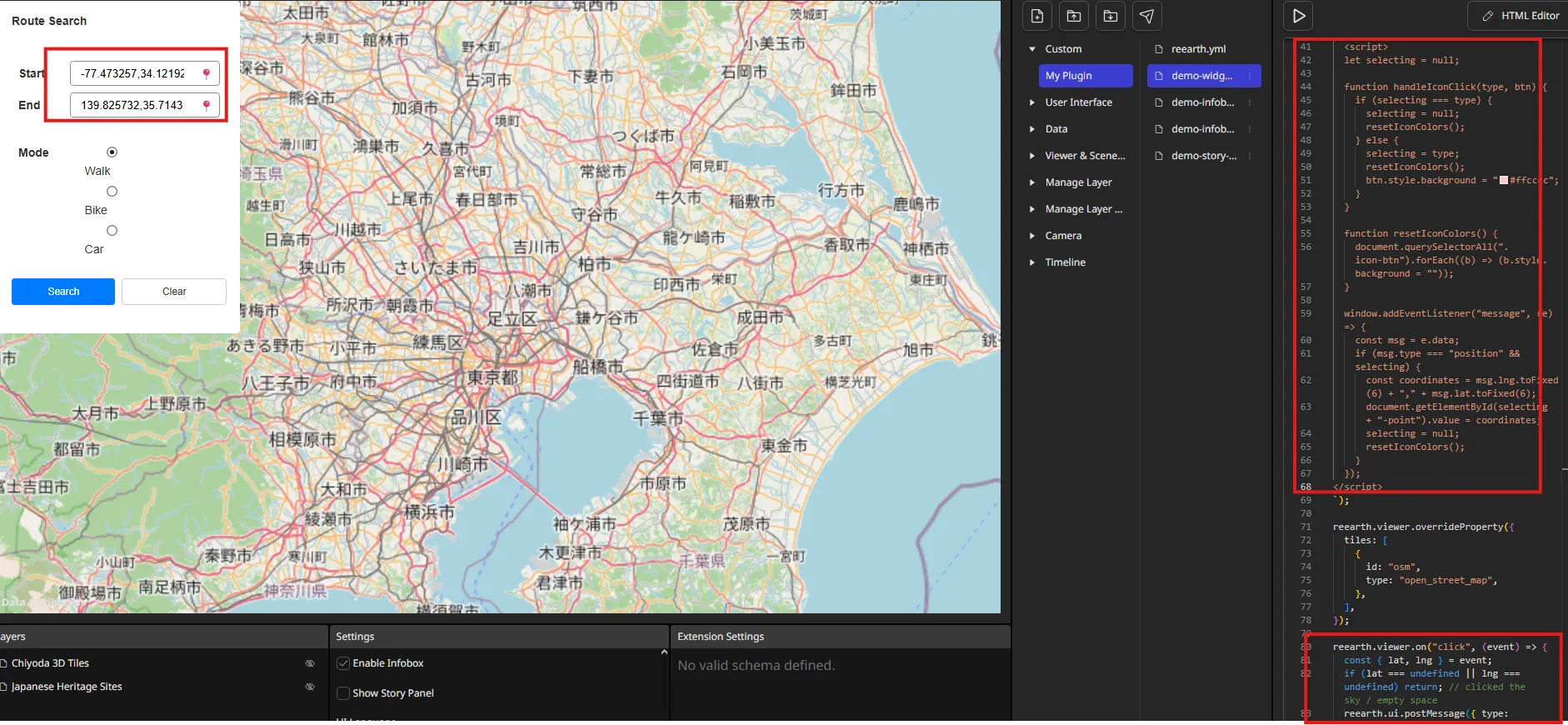Select the Chiyoda 3D Tiles layer
The width and height of the screenshot is (1568, 725).
pos(50,663)
